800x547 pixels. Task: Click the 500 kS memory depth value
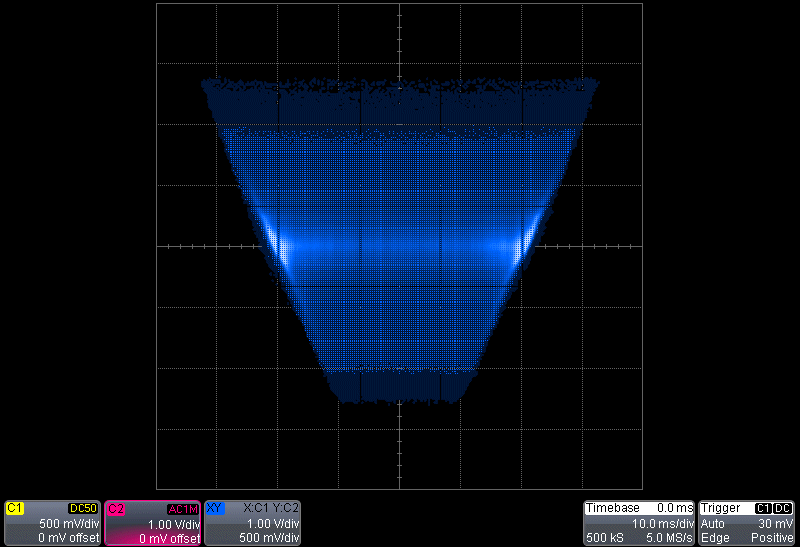605,538
